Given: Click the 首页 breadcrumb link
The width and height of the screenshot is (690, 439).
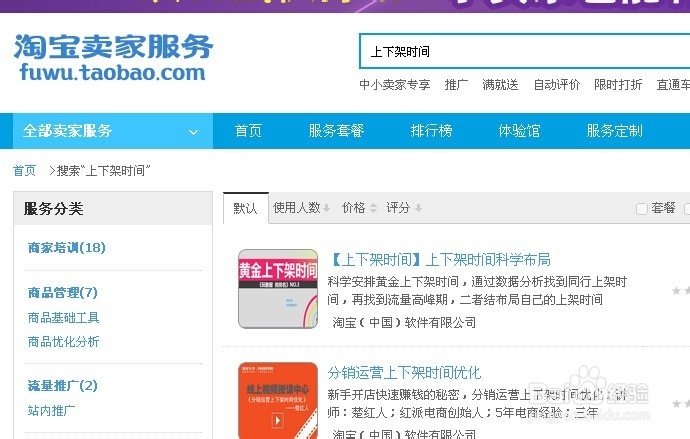Looking at the screenshot, I should (x=24, y=171).
